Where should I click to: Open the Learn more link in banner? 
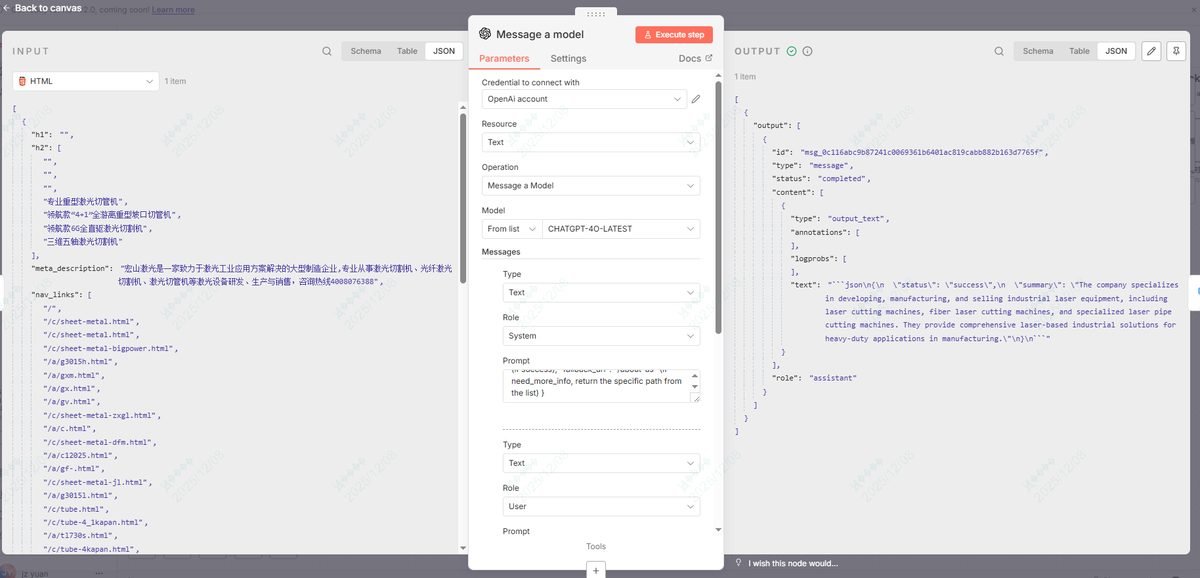(173, 10)
